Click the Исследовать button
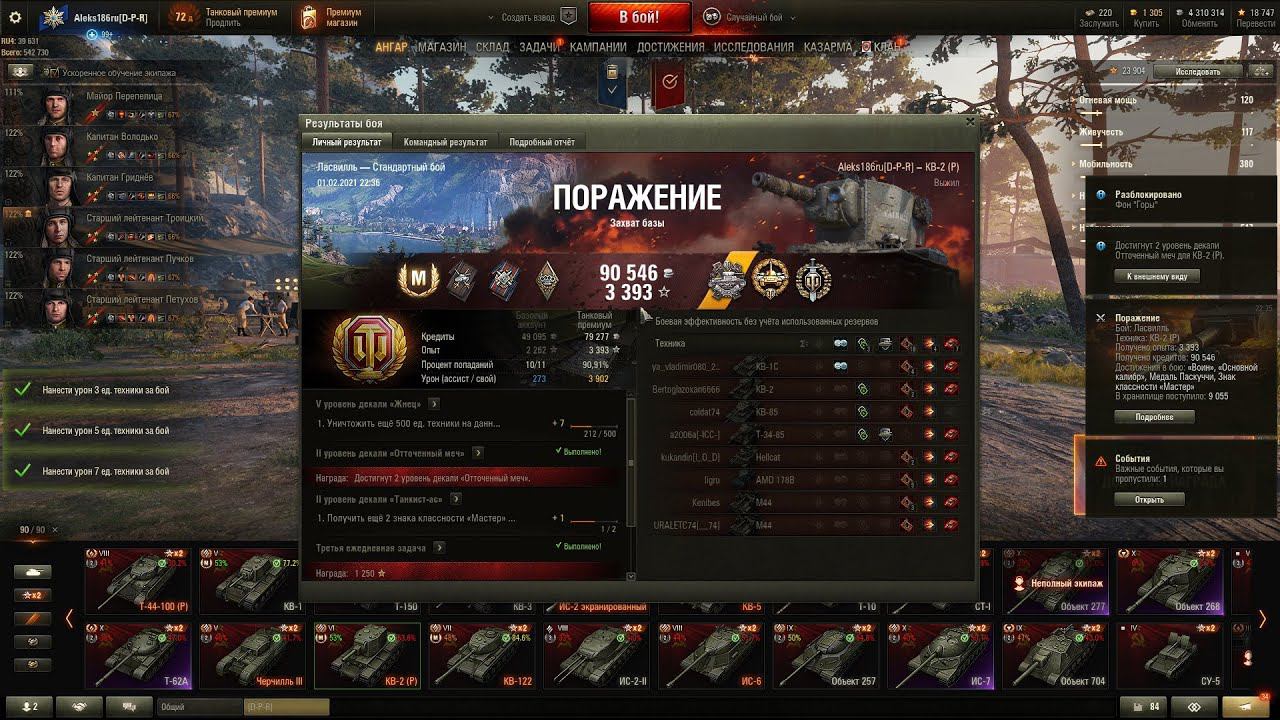 pos(1197,71)
